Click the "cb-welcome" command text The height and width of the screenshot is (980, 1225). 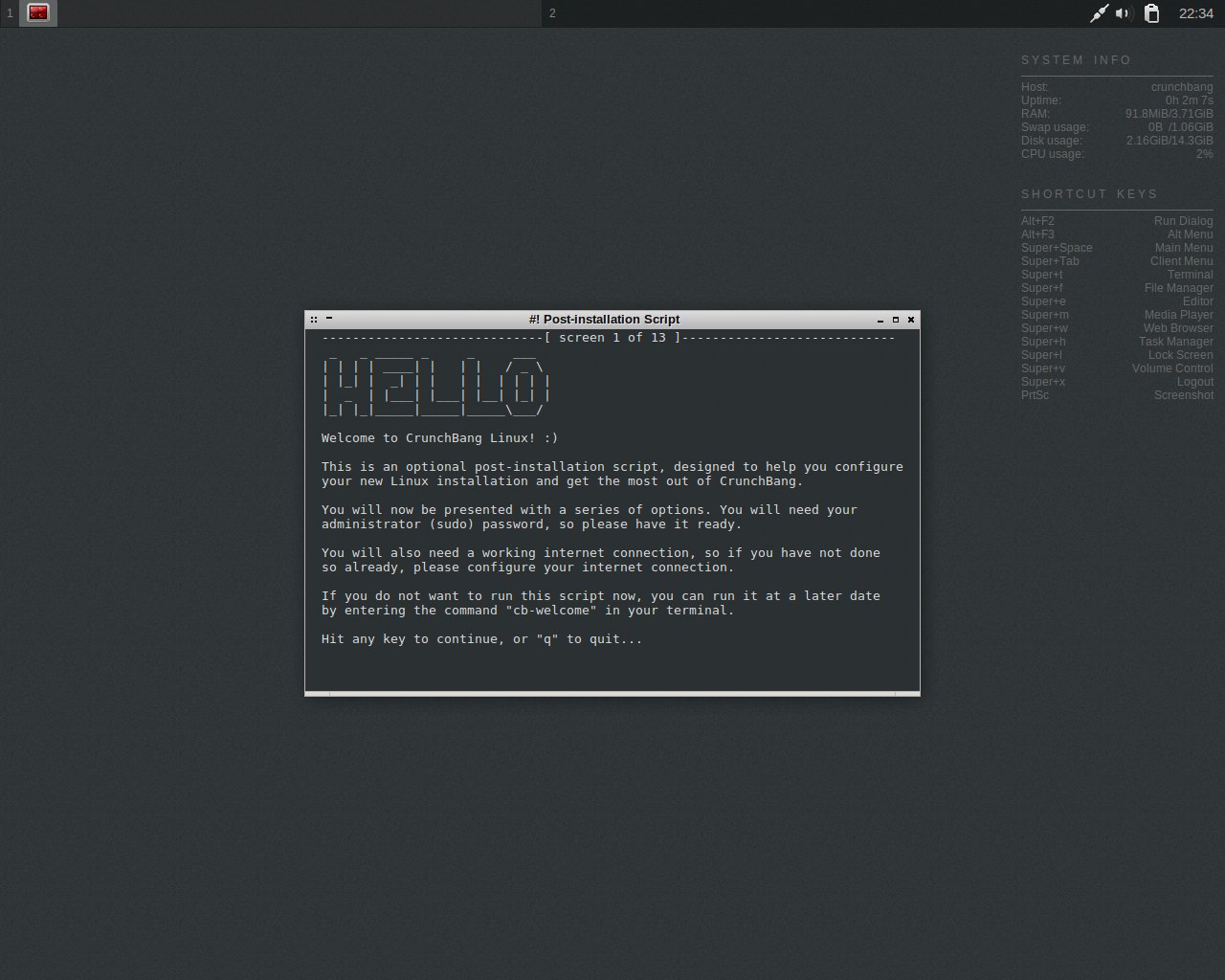(551, 611)
